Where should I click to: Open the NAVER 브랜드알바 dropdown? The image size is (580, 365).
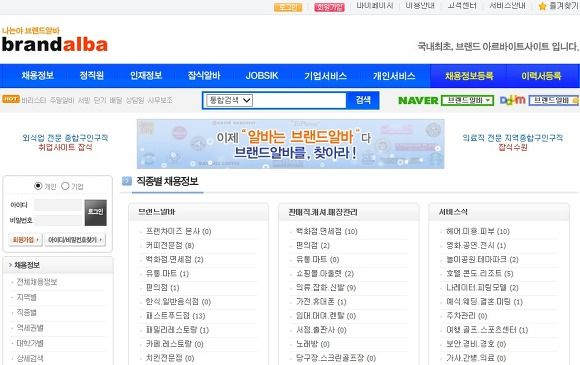tap(468, 100)
